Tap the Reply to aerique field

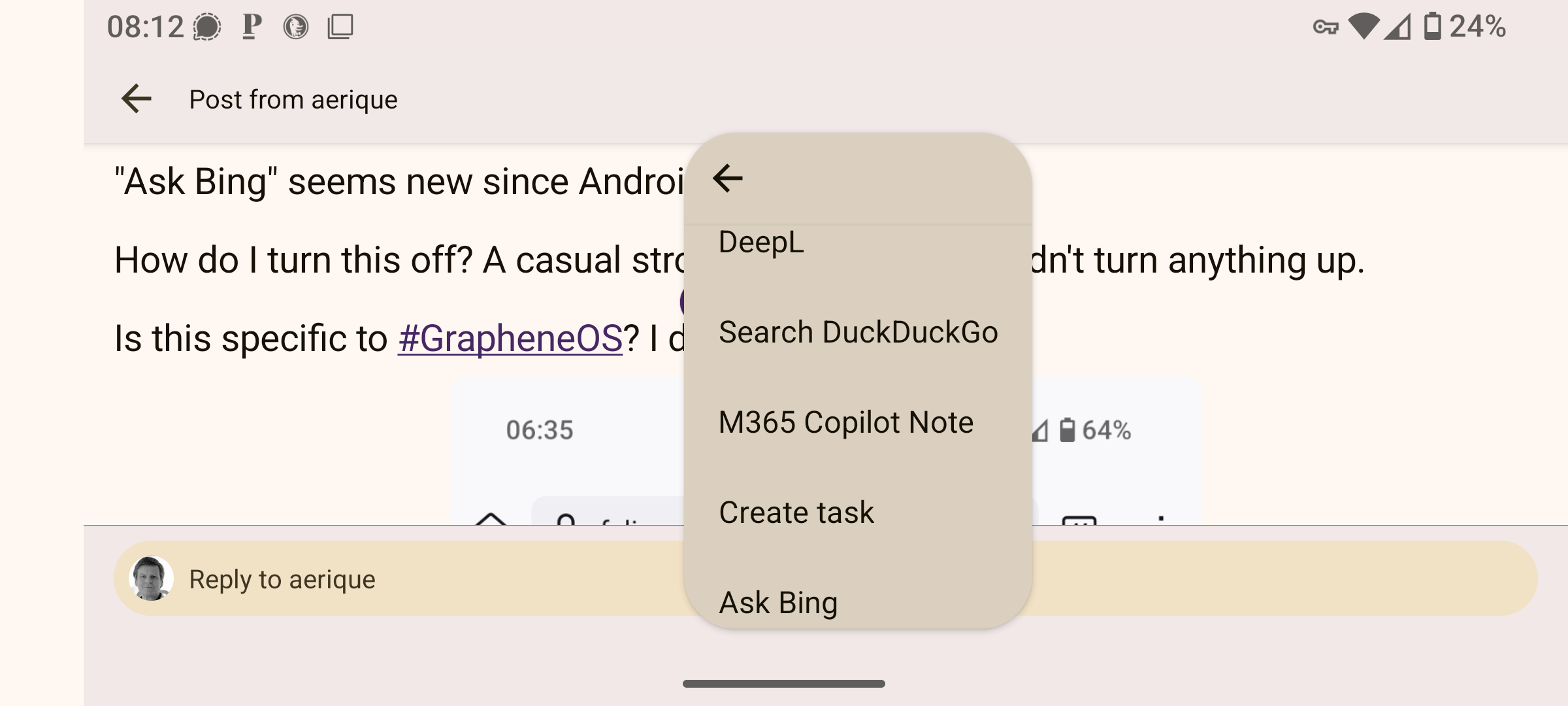(825, 579)
